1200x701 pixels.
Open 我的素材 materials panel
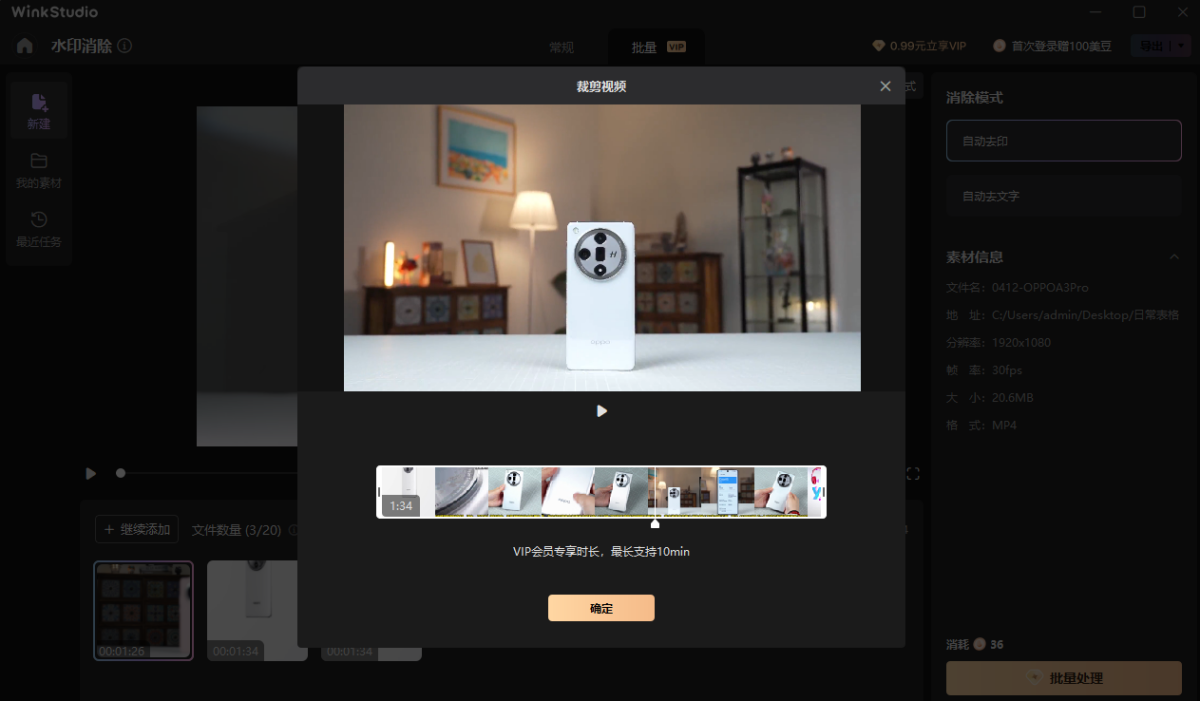[x=39, y=168]
